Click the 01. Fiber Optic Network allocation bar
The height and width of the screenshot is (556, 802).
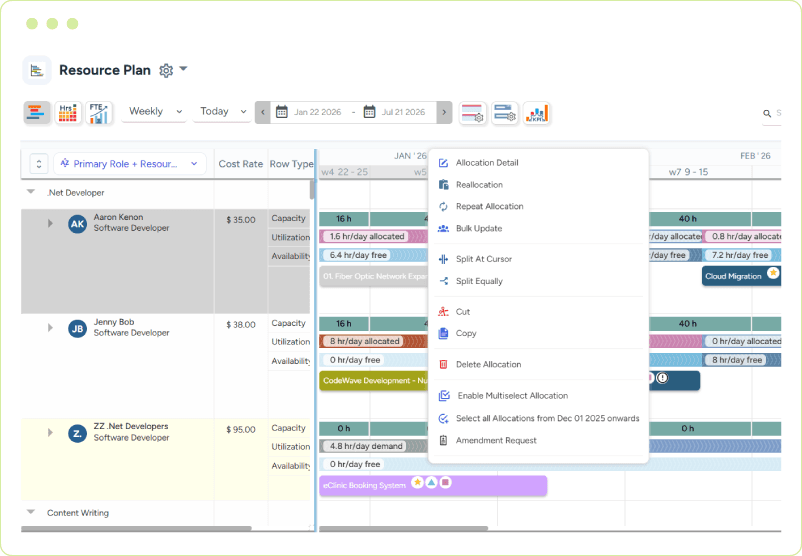click(374, 276)
